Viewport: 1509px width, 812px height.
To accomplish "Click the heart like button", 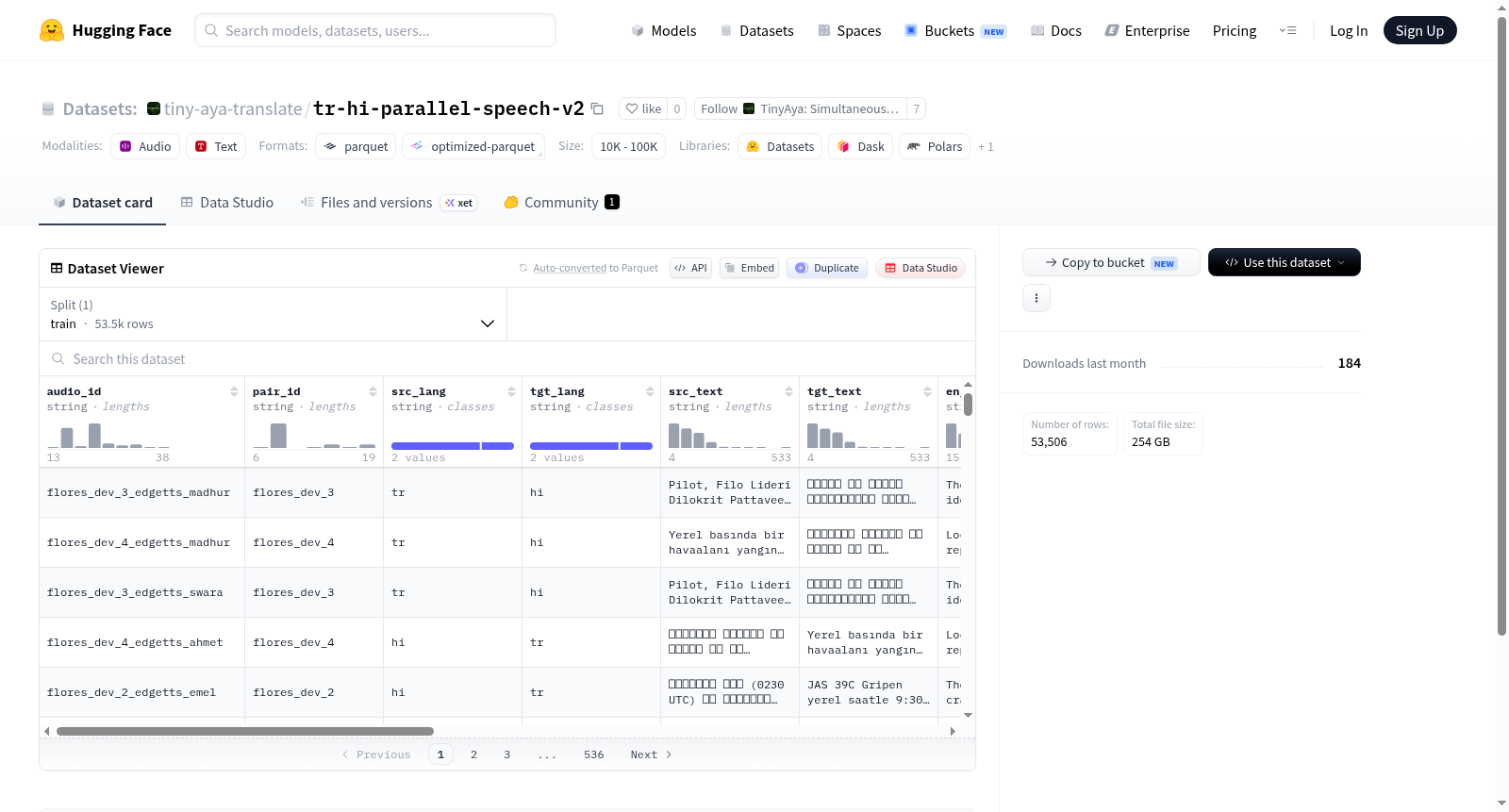I will (643, 108).
